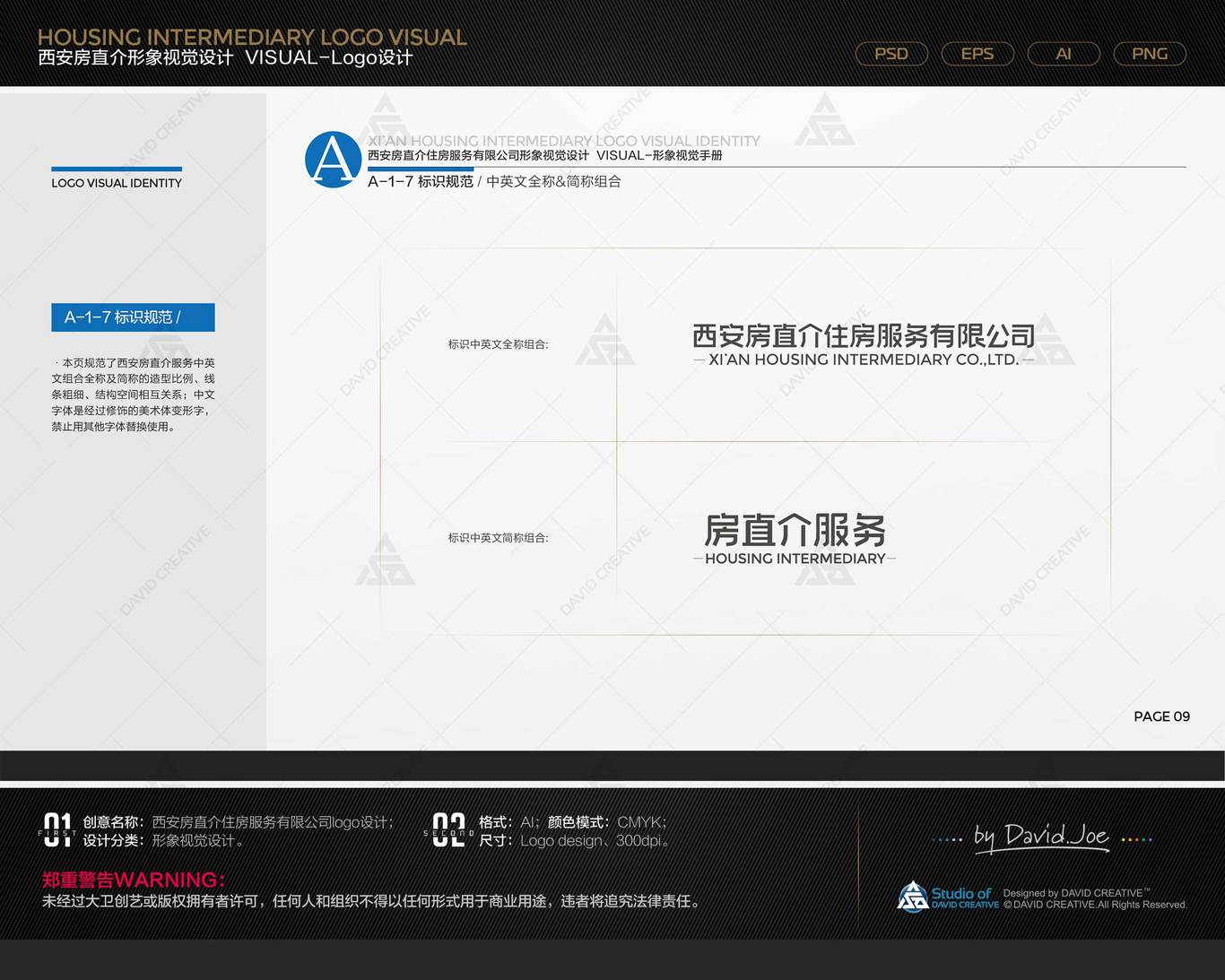Click the HOUSING INTERMEDIARY text under short logo
The width and height of the screenshot is (1225, 980).
[795, 559]
